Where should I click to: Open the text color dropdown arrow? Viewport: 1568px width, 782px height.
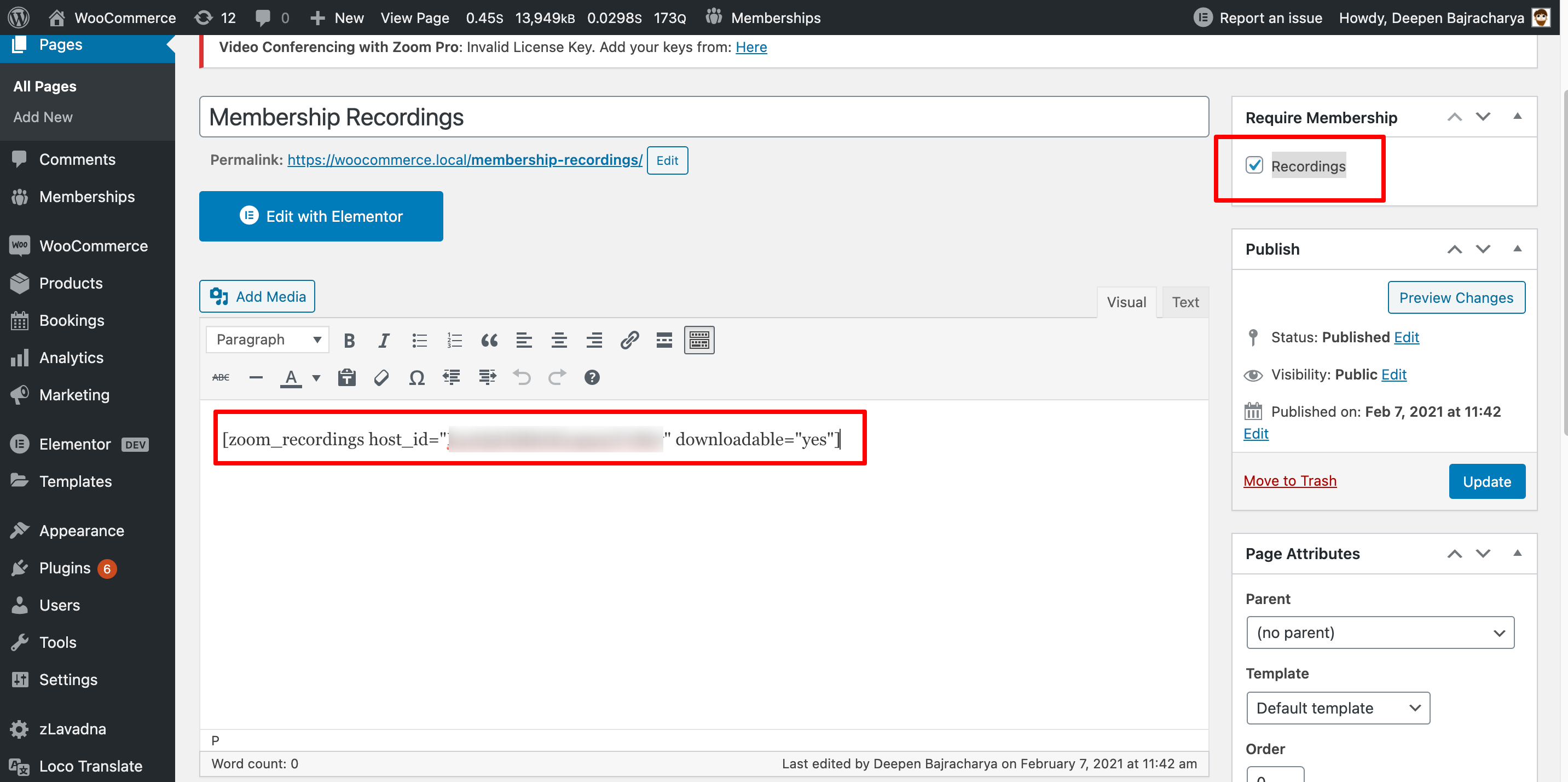(x=316, y=378)
